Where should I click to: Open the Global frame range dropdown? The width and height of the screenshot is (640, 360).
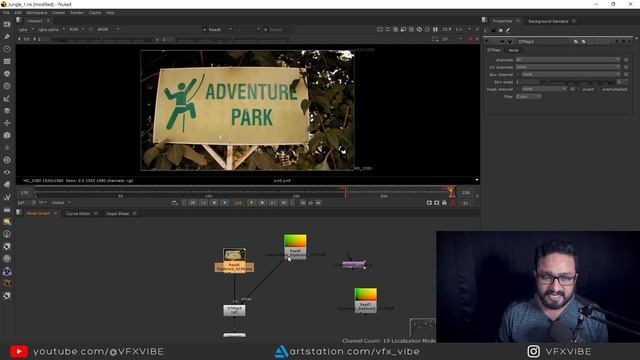pos(61,202)
